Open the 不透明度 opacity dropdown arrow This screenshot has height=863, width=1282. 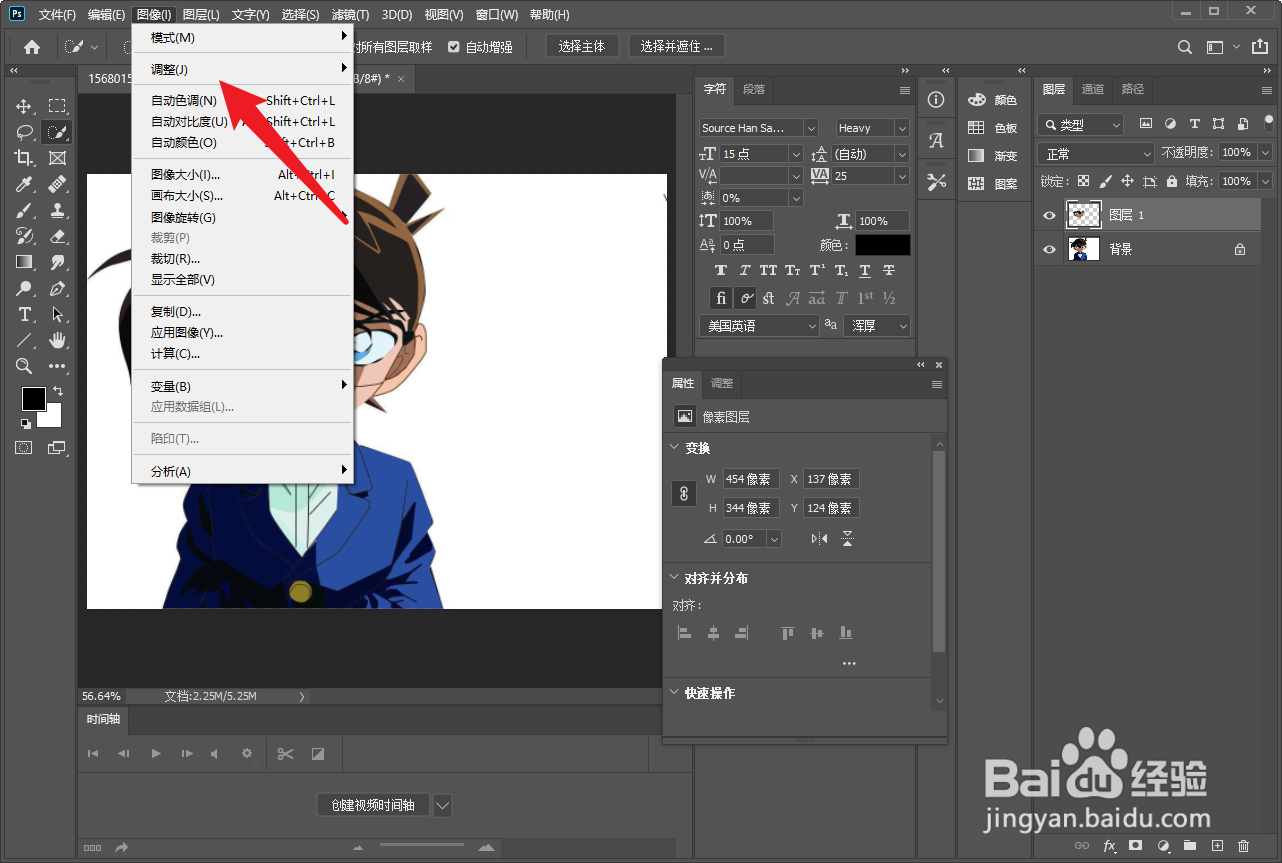[1265, 152]
